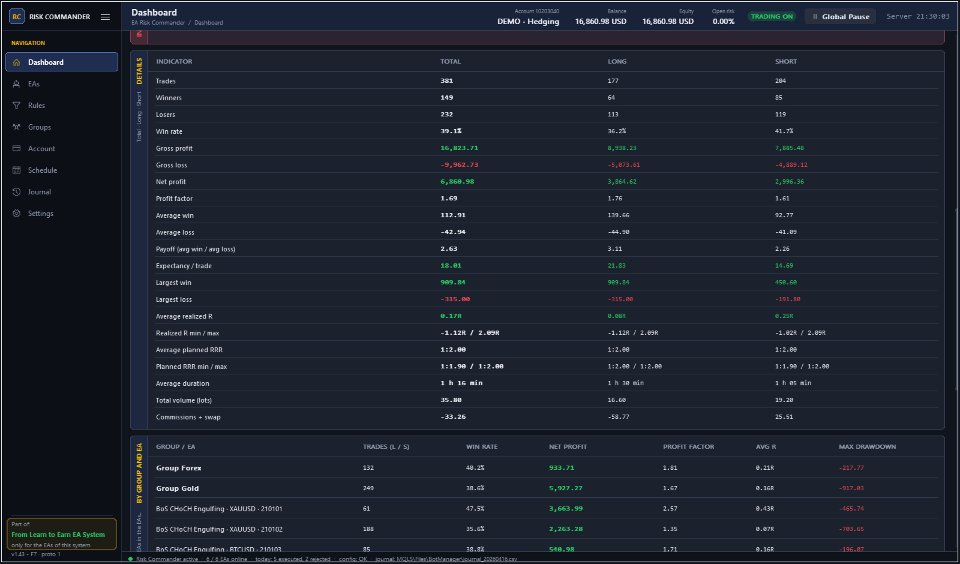Click the person icon next to EAs
The width and height of the screenshot is (960, 564).
(x=17, y=84)
